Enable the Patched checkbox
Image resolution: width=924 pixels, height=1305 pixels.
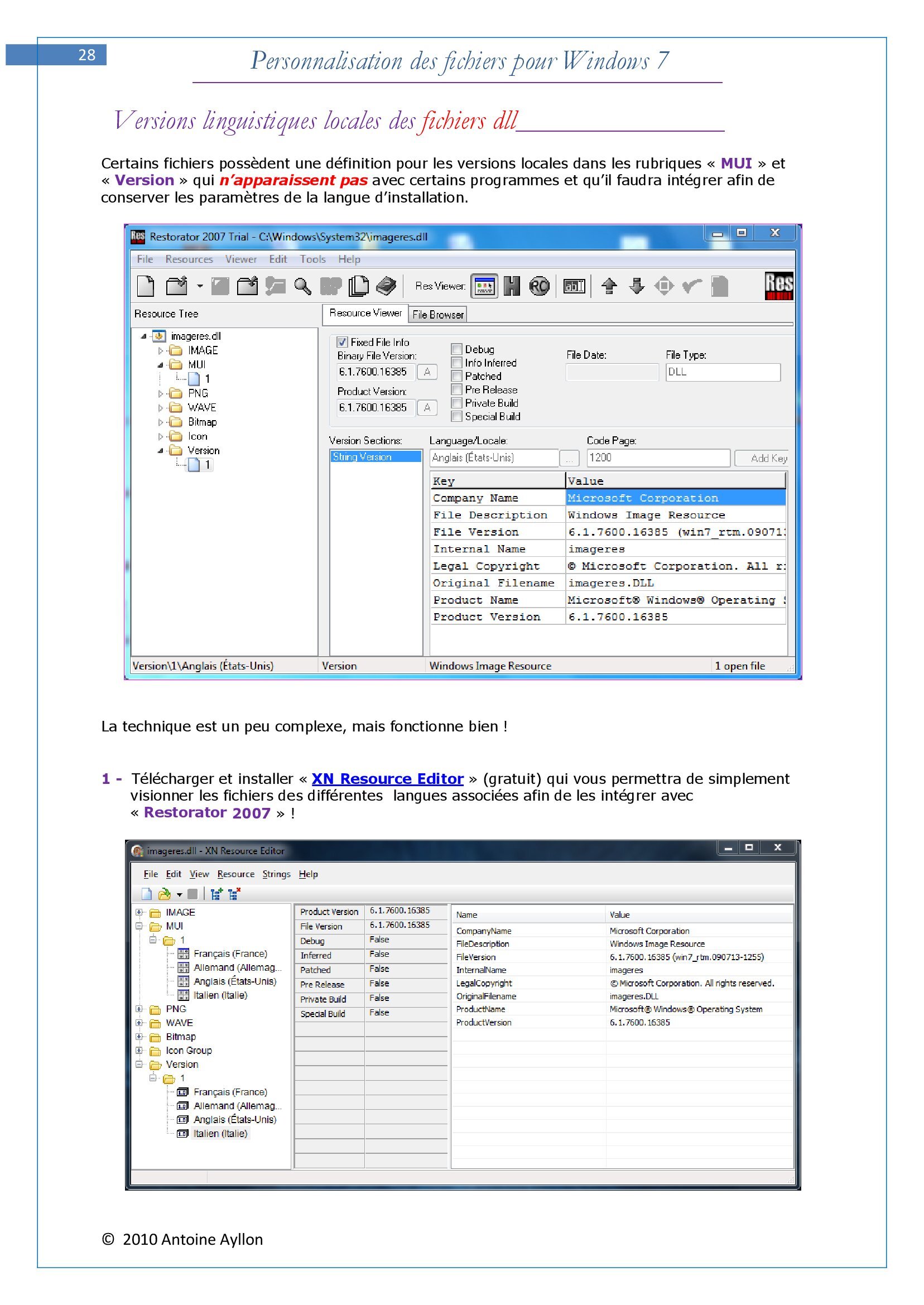coord(456,376)
